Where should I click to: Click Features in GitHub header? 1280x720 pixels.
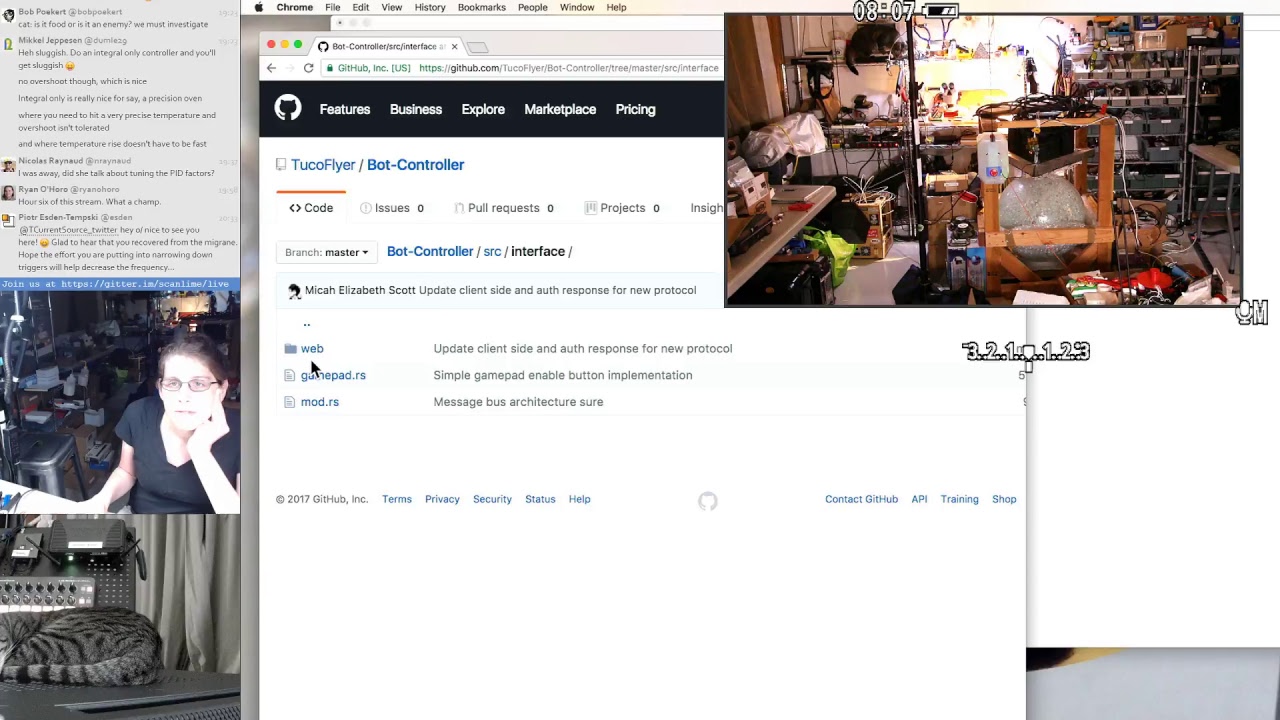(x=345, y=109)
